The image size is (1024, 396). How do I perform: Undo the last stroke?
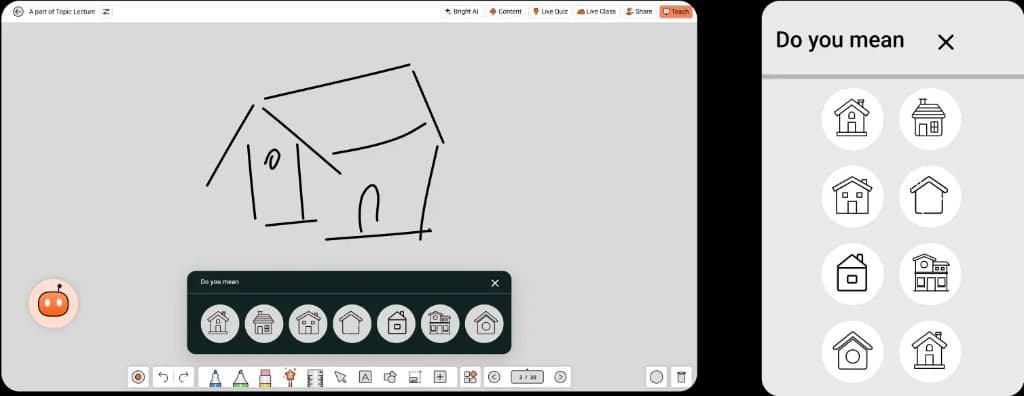point(163,377)
